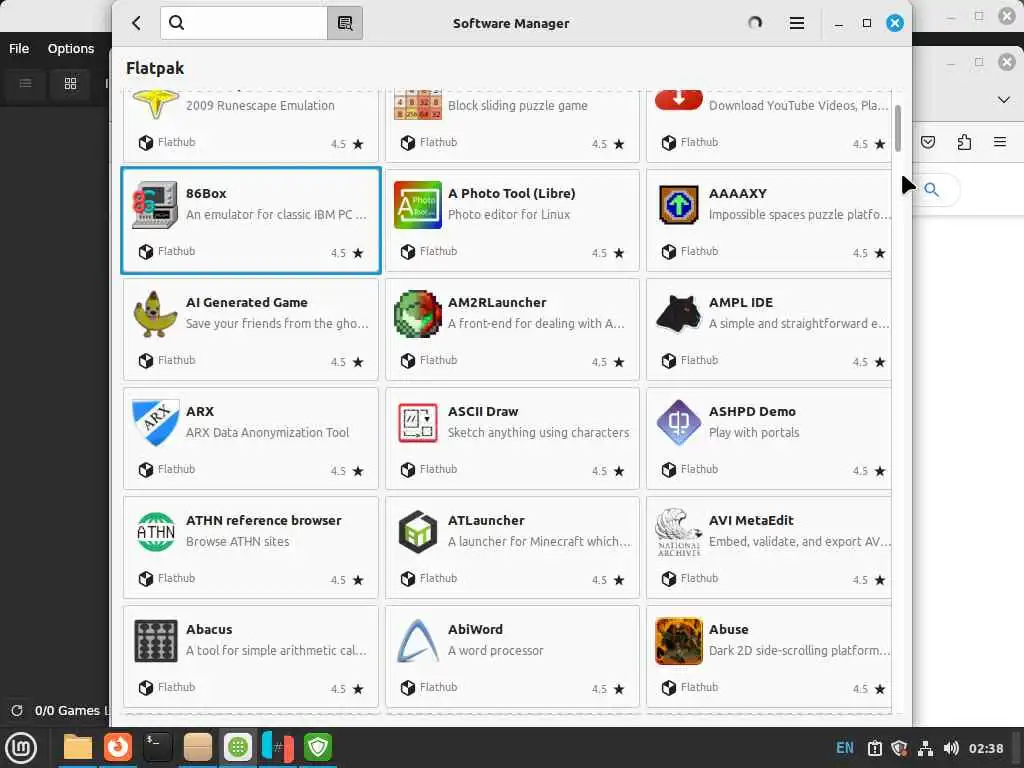The image size is (1024, 768).
Task: Go back with the arrow in Software Manager
Action: (136, 23)
